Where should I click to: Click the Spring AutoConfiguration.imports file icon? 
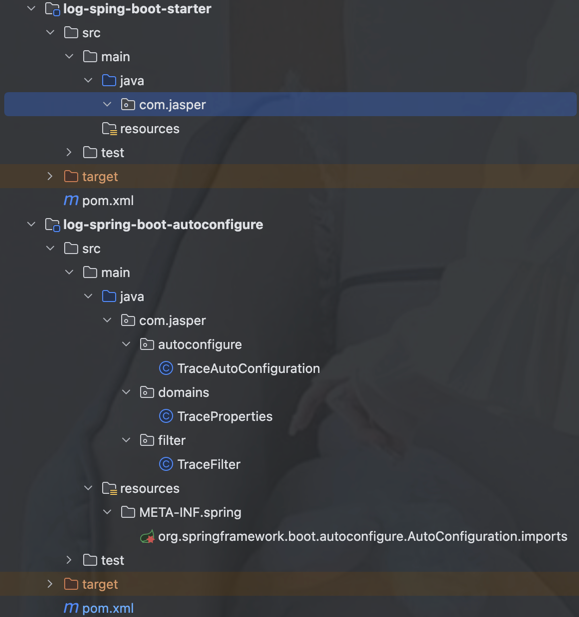(x=147, y=536)
